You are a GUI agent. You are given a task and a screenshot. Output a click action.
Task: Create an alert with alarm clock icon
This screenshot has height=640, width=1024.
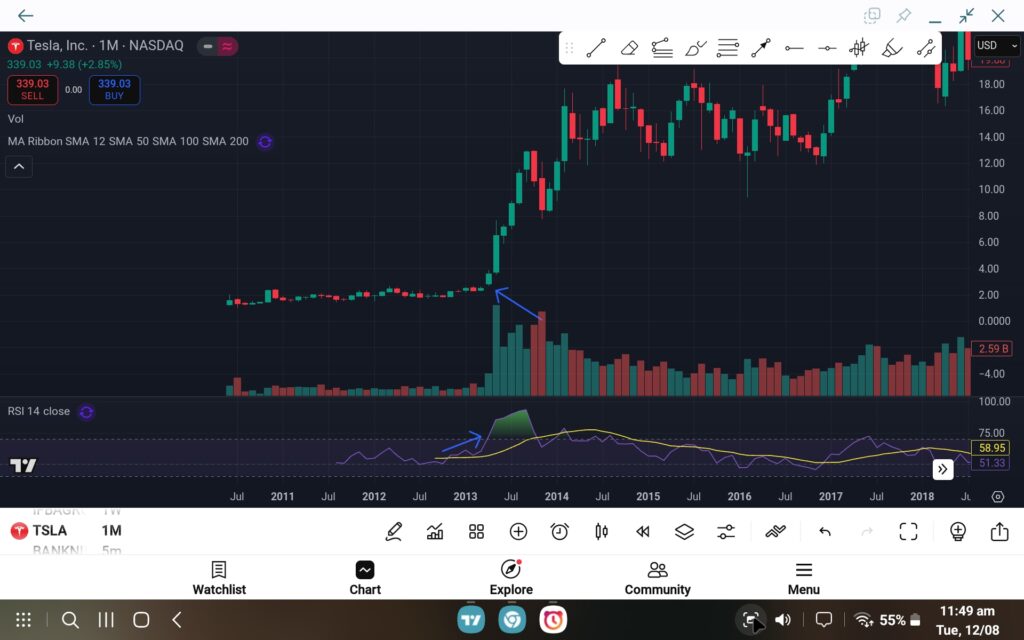pos(560,532)
